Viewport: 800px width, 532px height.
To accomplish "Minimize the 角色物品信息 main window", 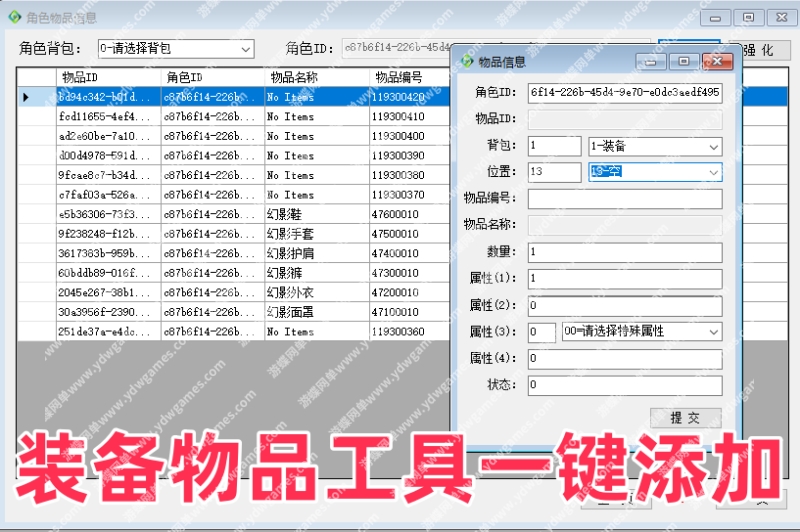I will pyautogui.click(x=715, y=18).
